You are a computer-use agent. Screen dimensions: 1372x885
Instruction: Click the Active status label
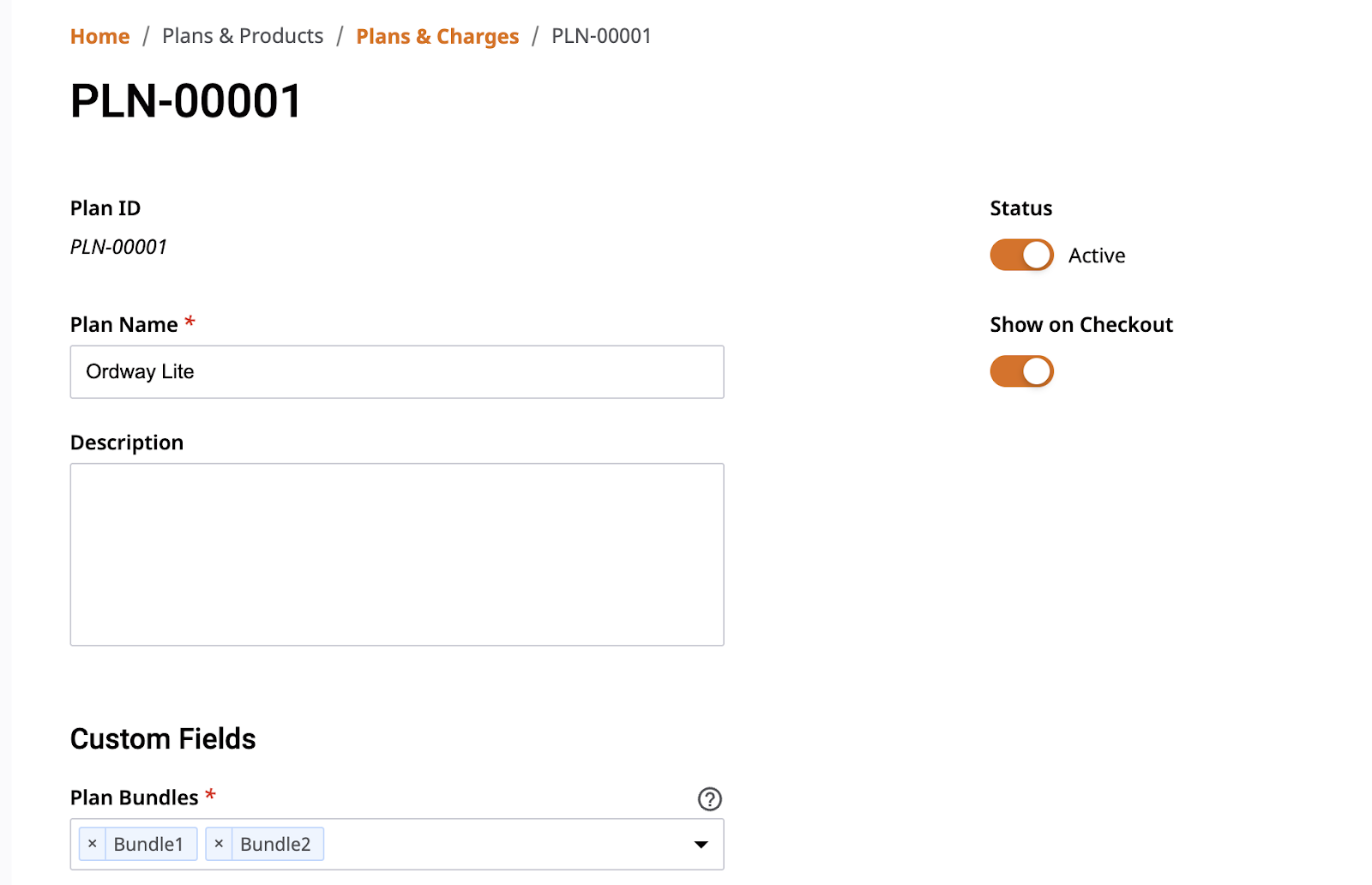click(x=1097, y=256)
